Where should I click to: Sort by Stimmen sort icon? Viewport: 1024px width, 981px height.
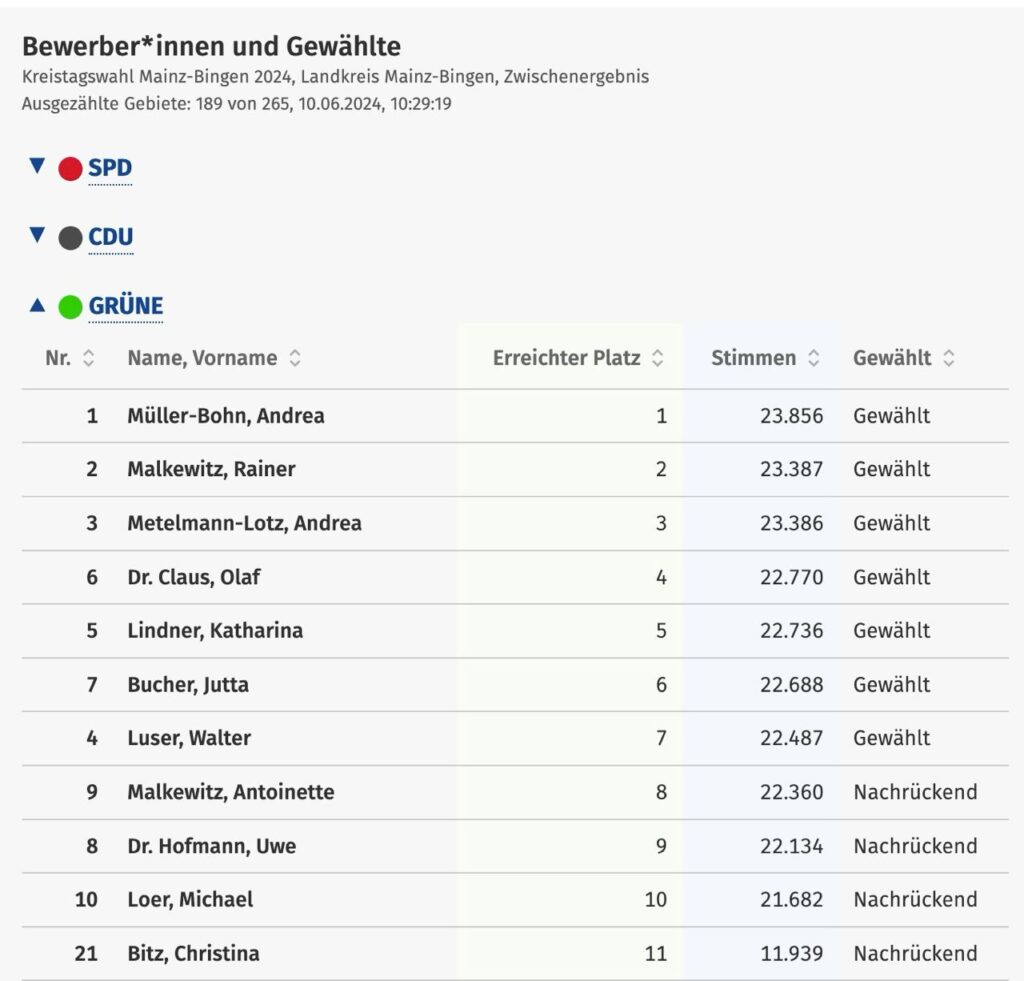814,358
